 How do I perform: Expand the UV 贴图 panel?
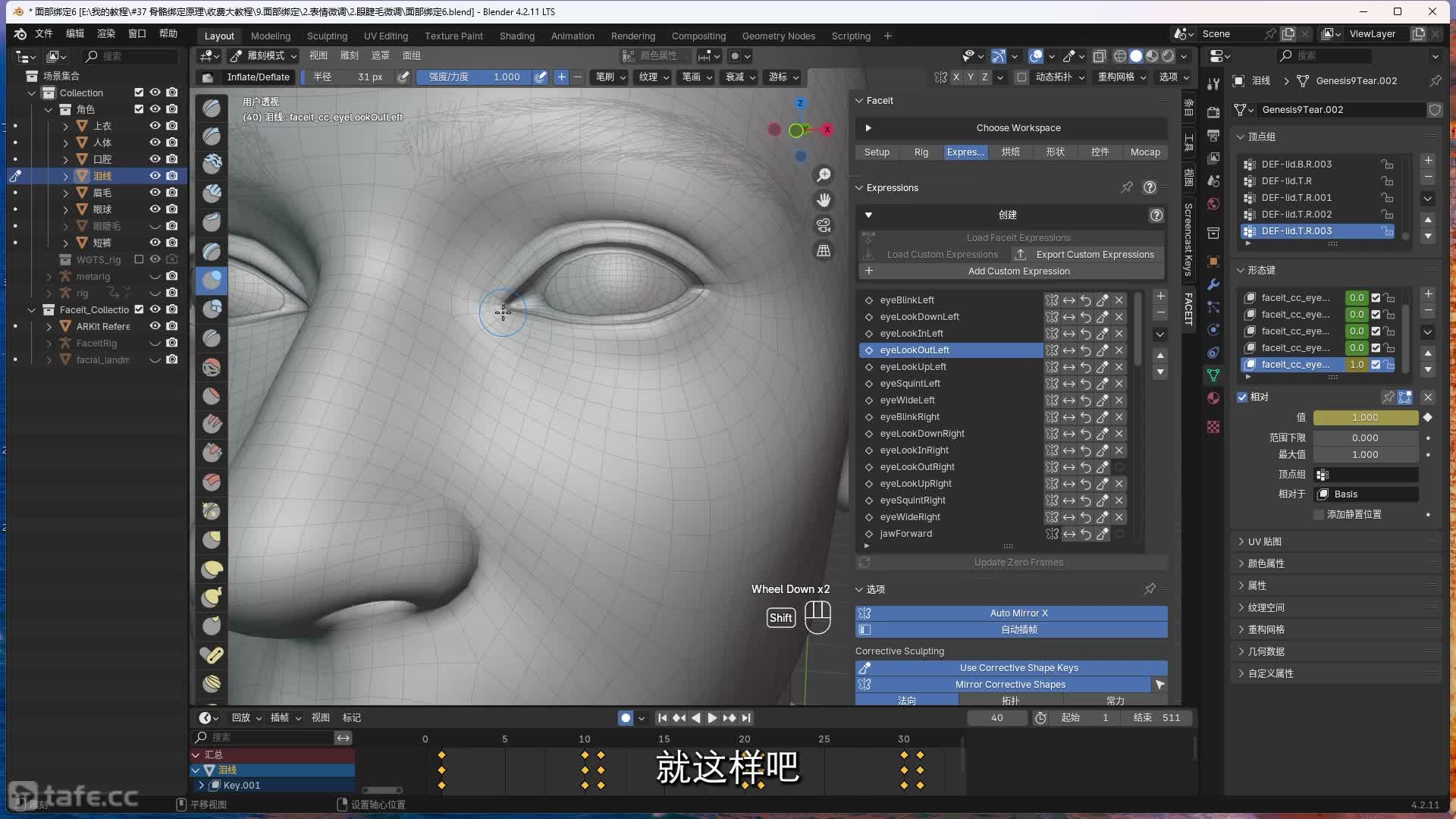click(1264, 541)
